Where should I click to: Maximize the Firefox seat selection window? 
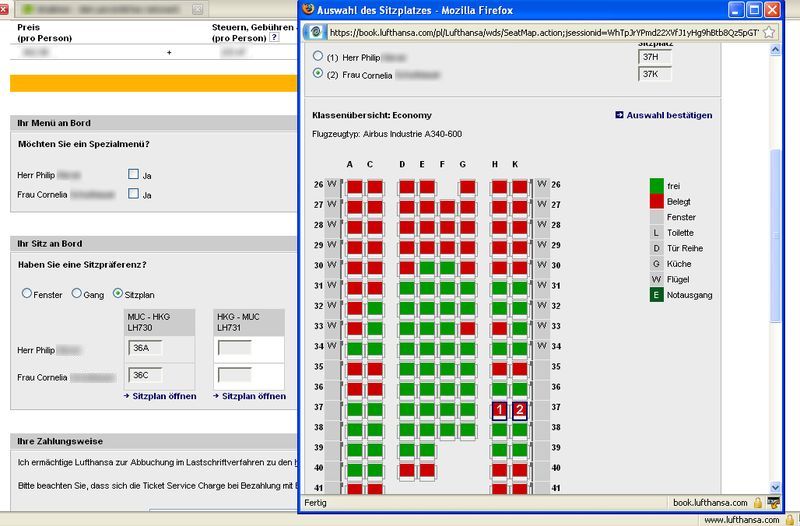point(754,10)
